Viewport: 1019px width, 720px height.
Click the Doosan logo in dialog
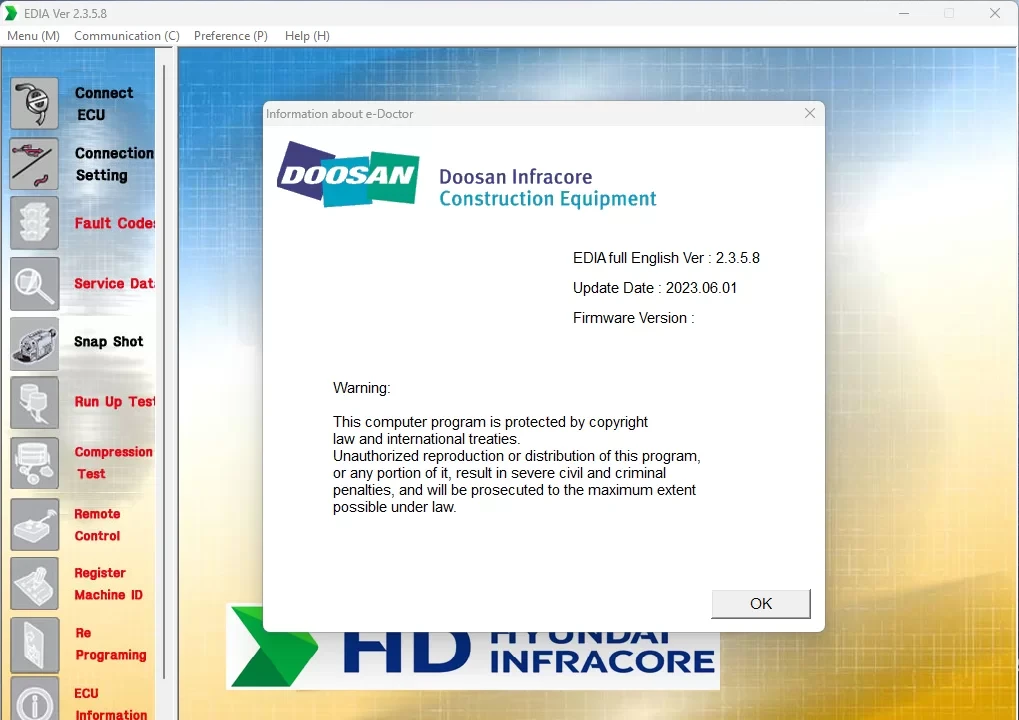click(347, 174)
